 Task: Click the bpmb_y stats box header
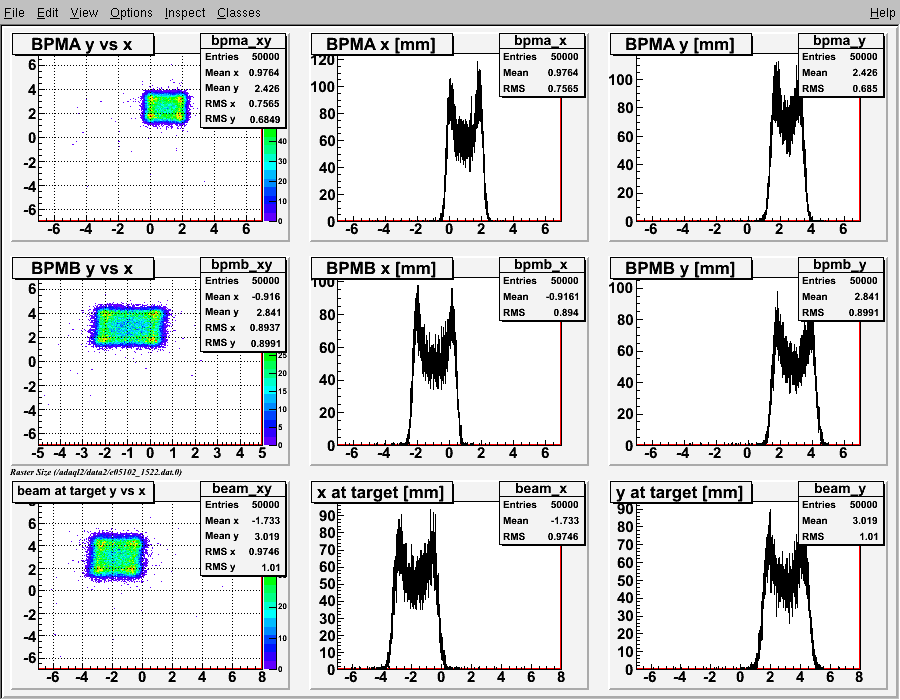pos(840,265)
